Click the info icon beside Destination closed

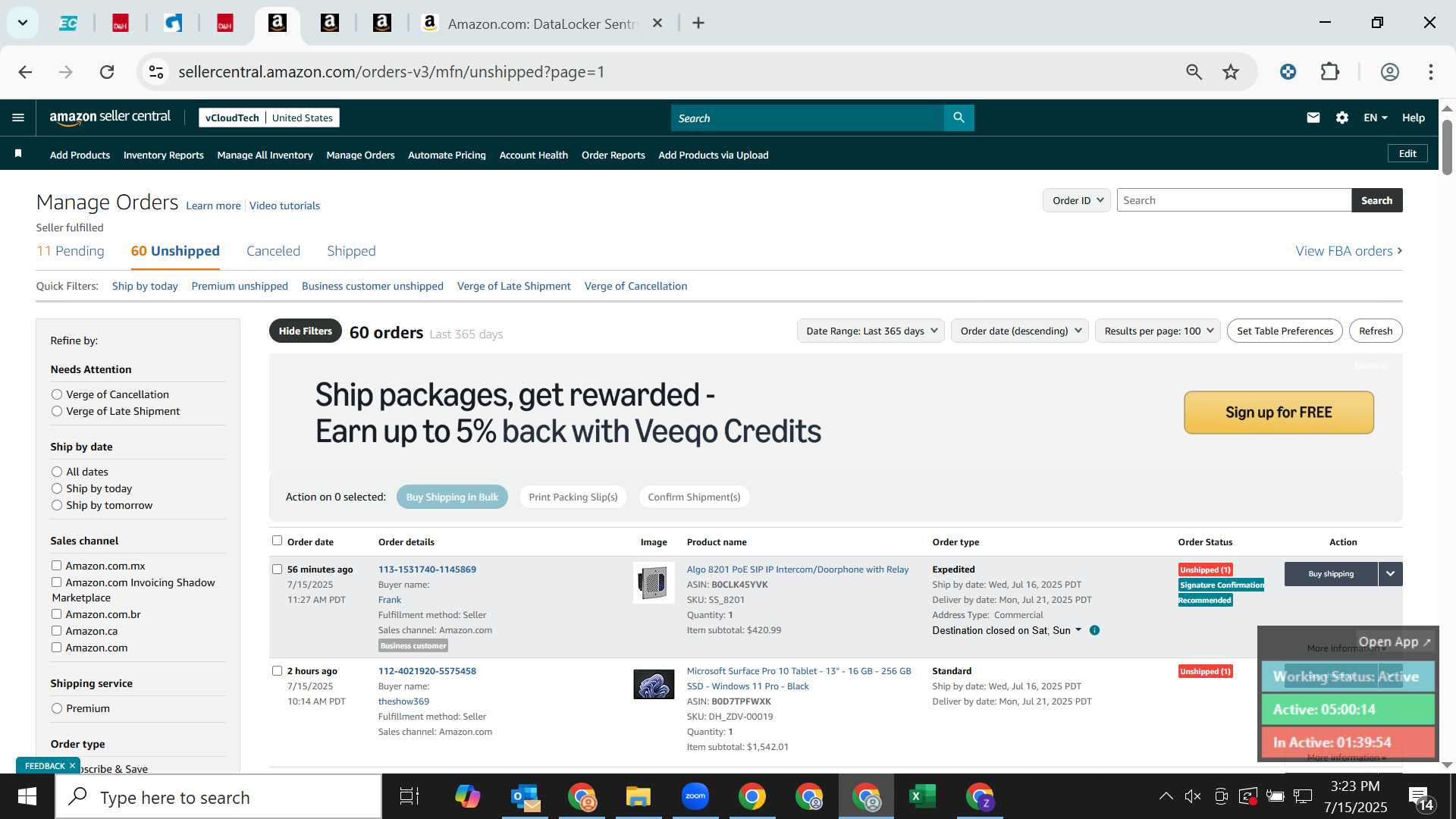(x=1094, y=630)
